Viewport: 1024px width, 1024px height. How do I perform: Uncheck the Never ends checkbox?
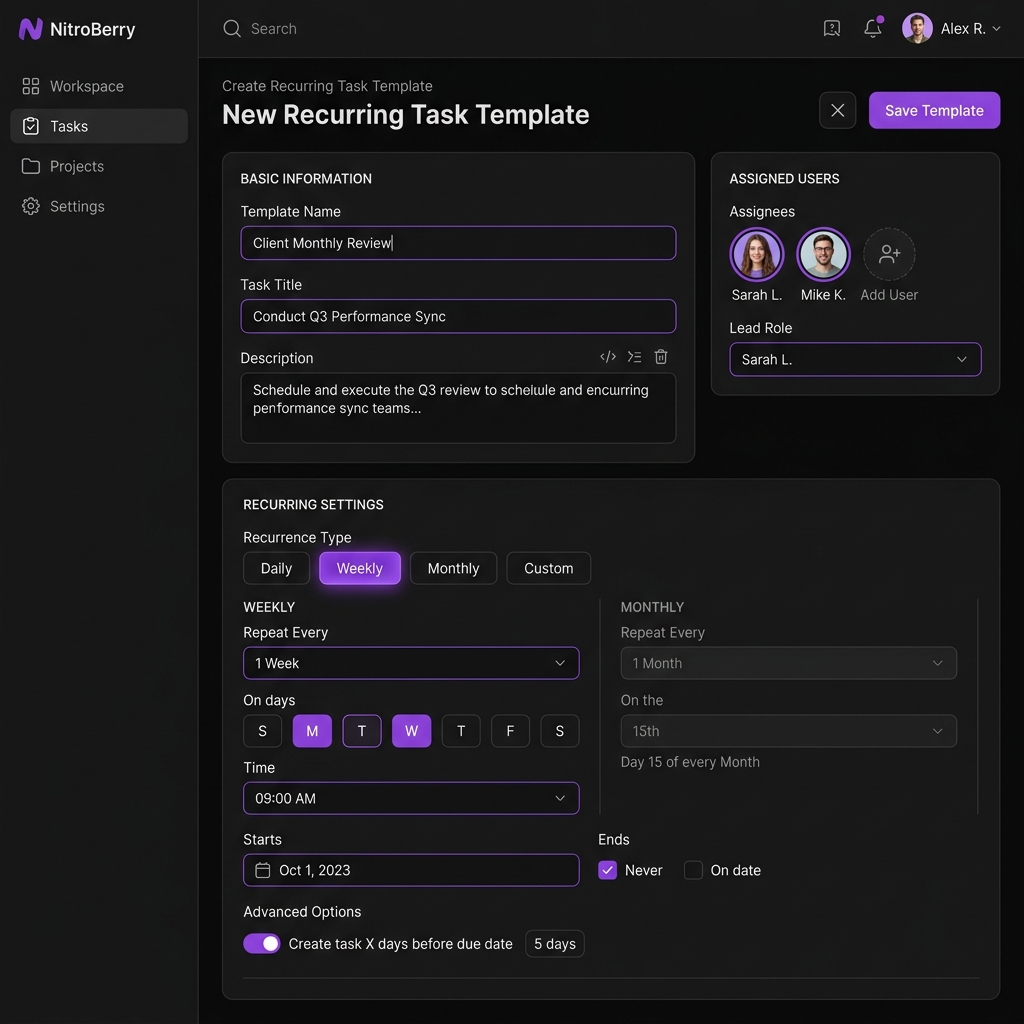607,870
